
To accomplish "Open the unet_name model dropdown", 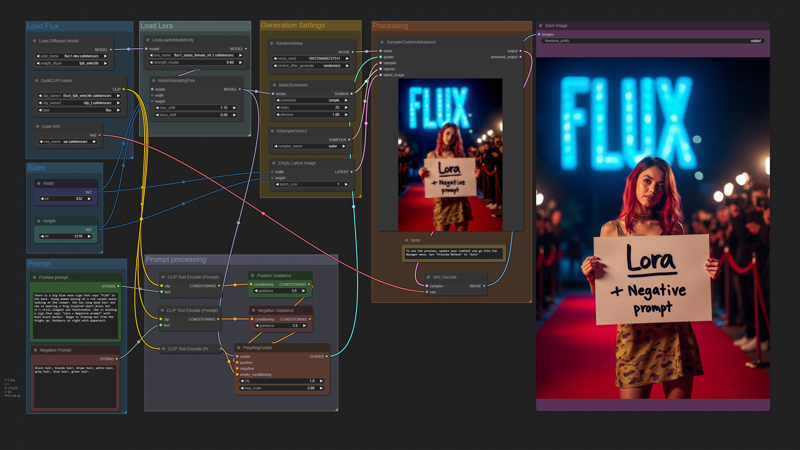I will click(72, 56).
